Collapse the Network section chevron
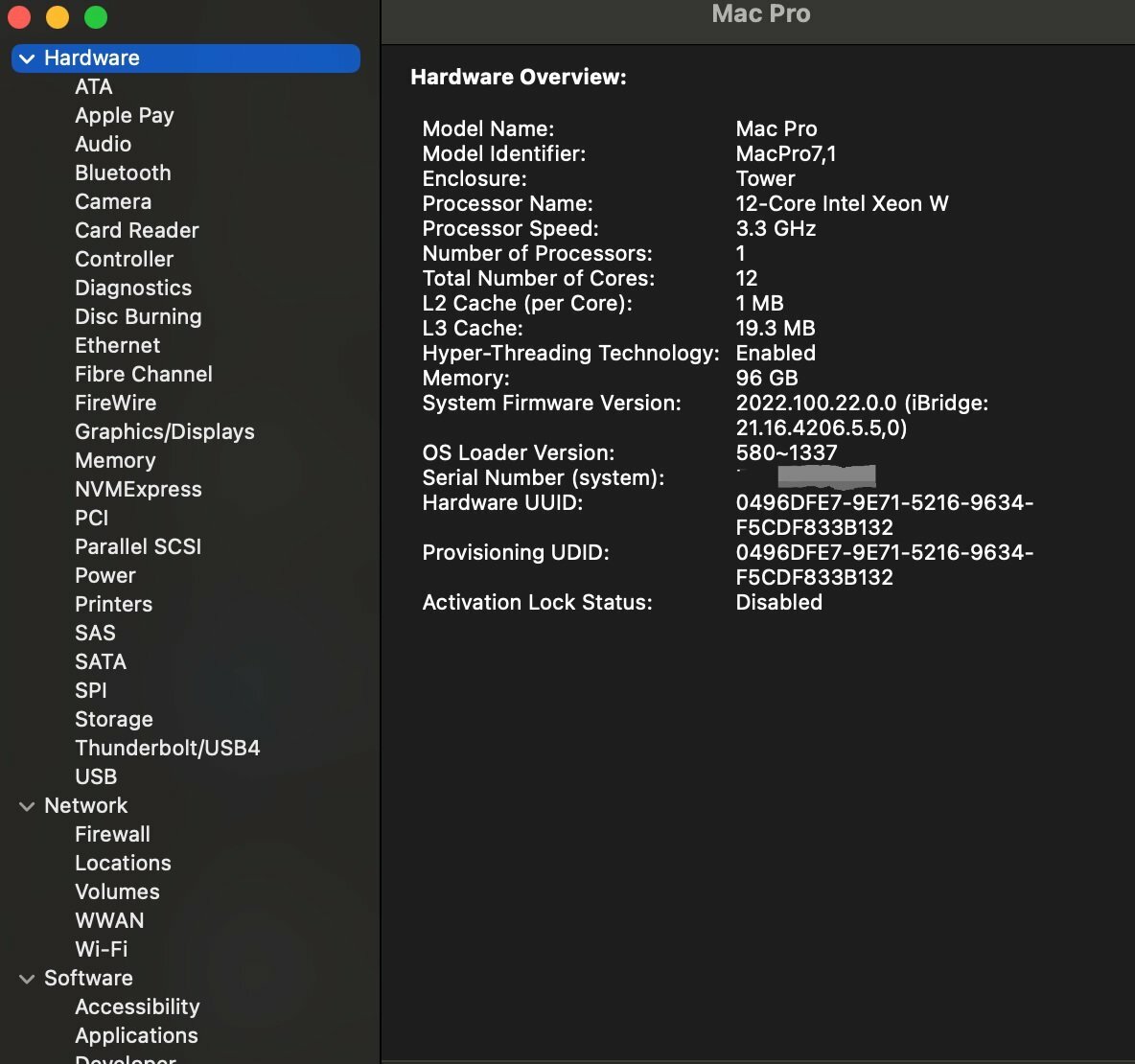 click(27, 806)
